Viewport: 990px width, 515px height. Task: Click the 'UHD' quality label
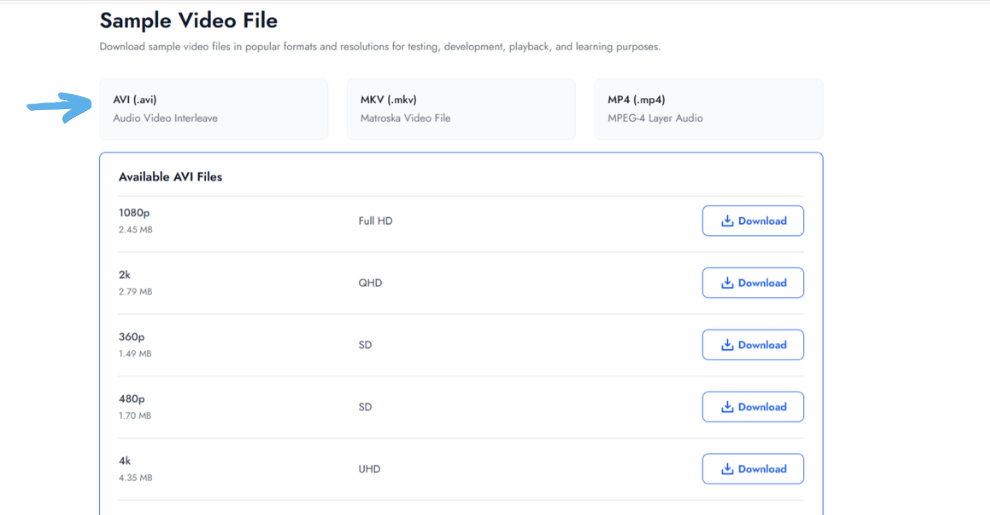coord(369,469)
